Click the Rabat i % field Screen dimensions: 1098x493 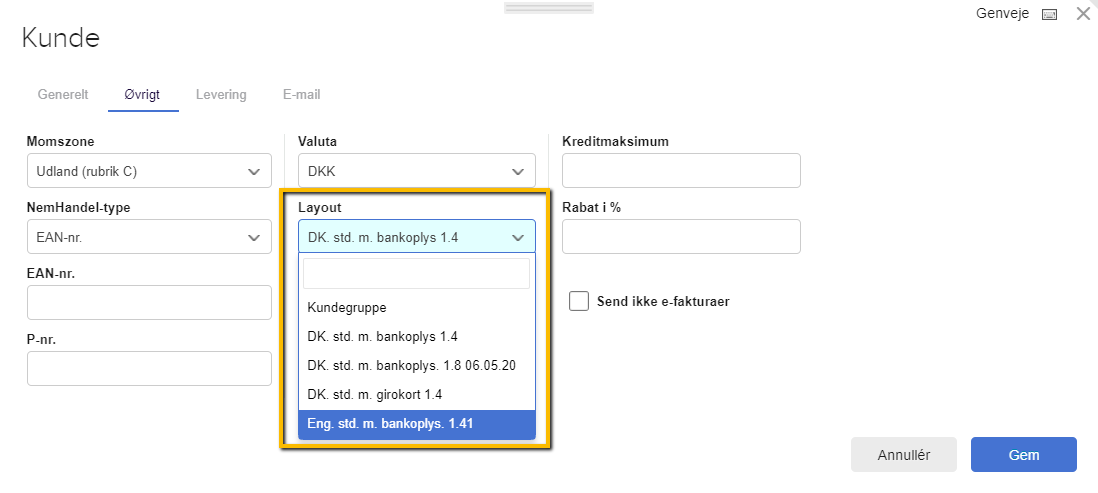681,237
